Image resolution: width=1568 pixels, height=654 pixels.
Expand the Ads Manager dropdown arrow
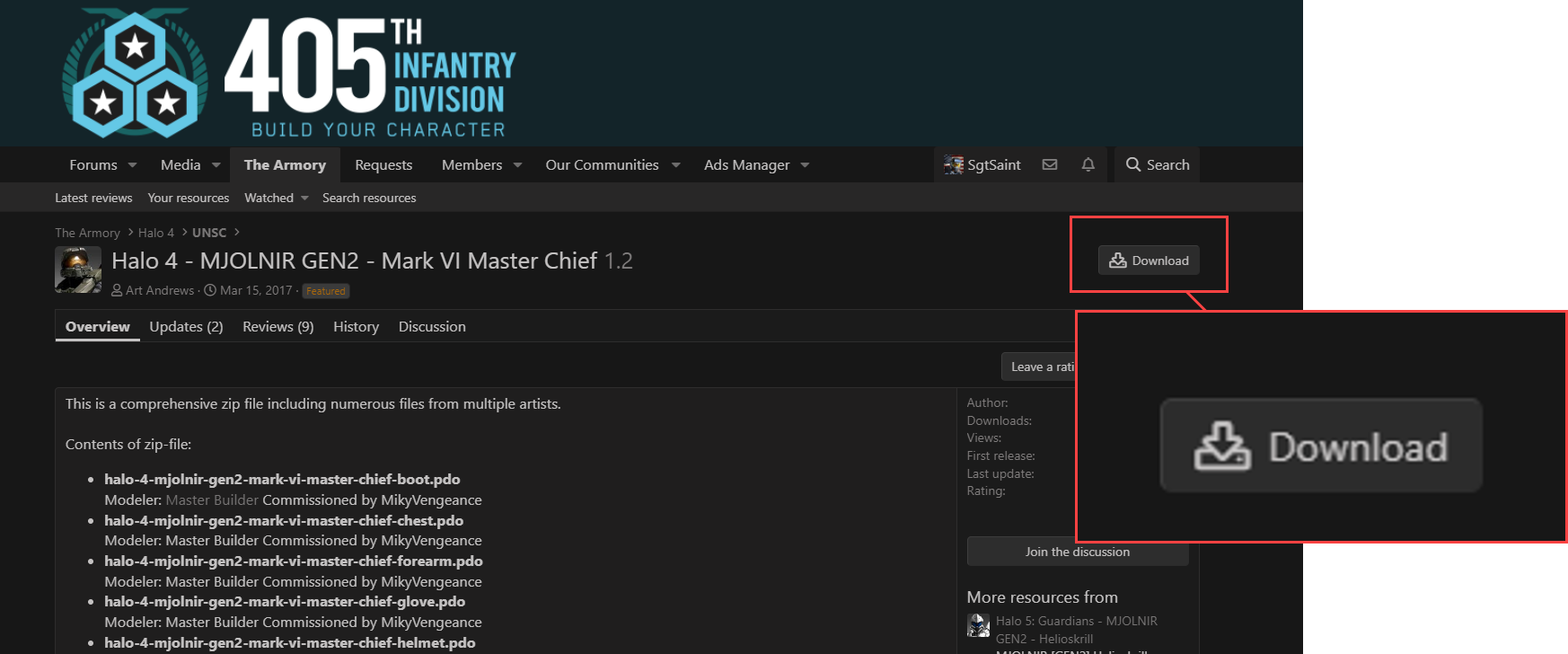tap(805, 165)
